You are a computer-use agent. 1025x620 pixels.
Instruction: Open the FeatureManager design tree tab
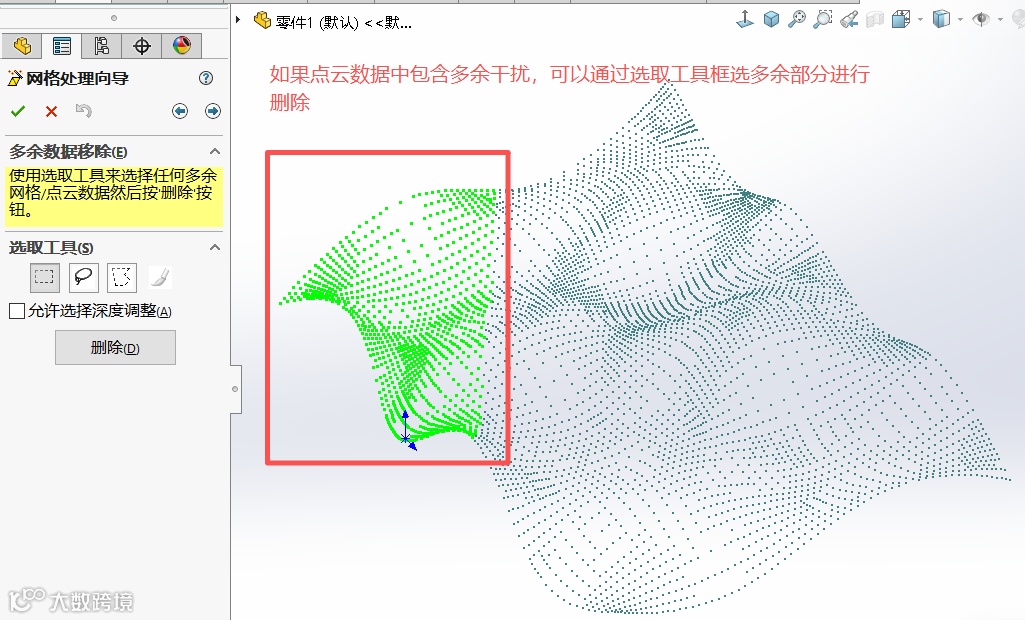coord(22,46)
